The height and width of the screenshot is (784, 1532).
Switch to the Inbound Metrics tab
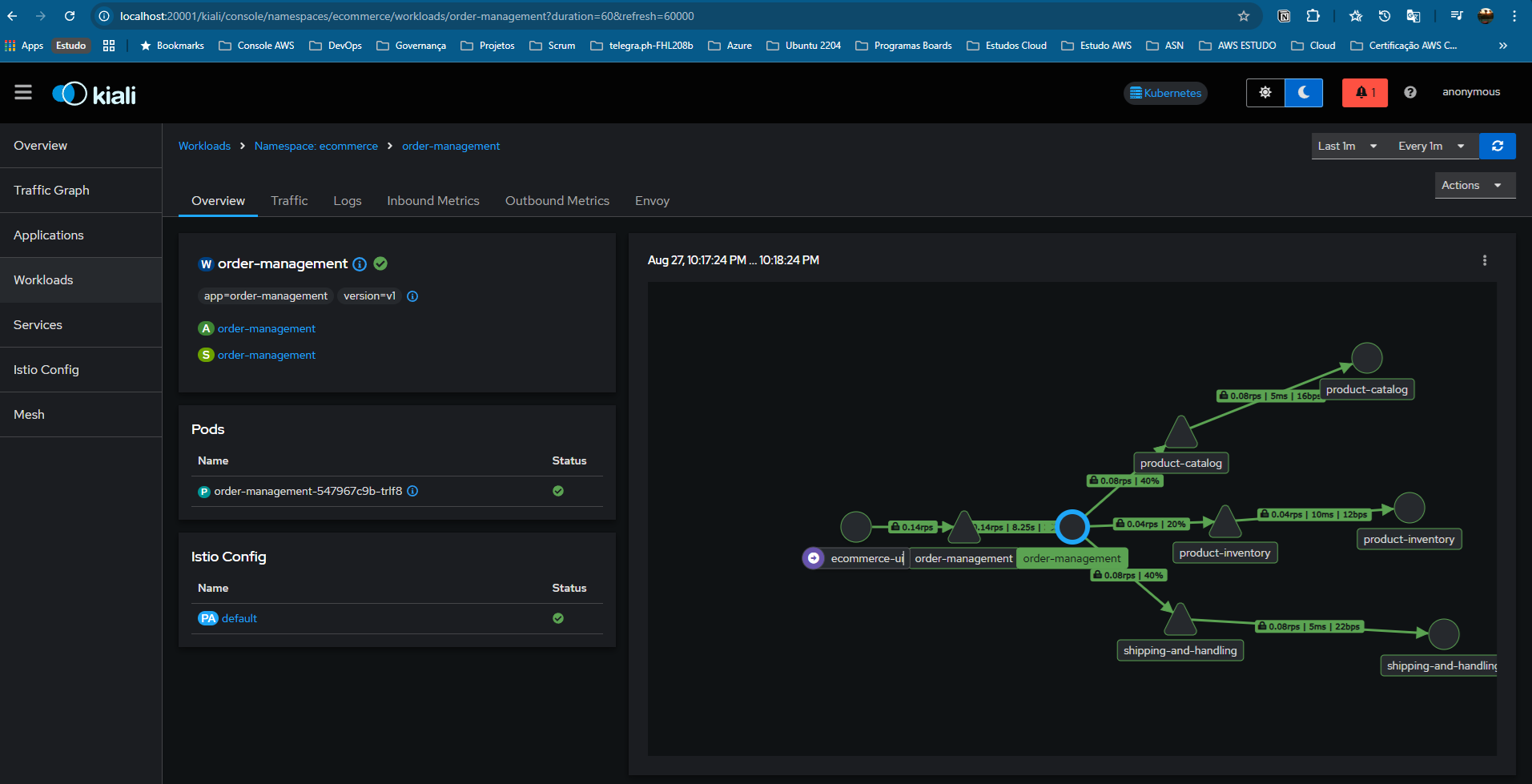tap(432, 201)
